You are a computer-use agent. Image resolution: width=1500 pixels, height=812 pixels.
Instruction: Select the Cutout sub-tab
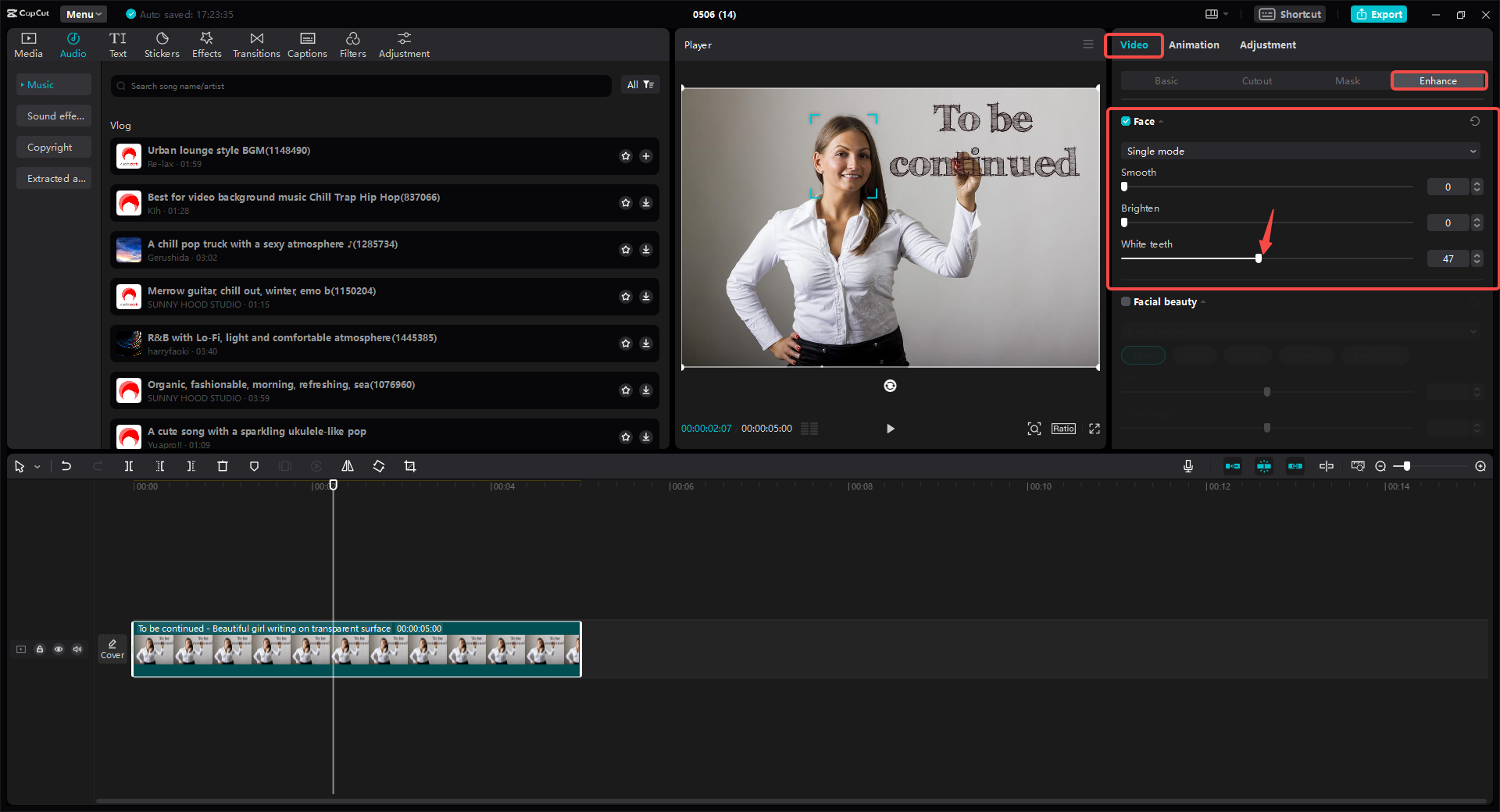coord(1256,80)
